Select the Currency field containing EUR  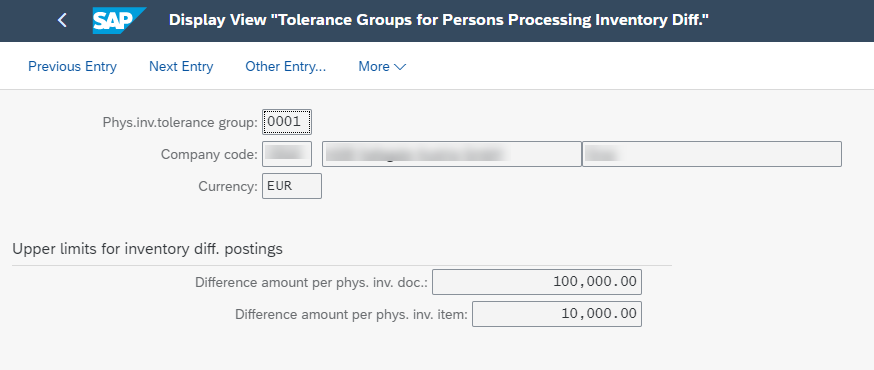292,186
